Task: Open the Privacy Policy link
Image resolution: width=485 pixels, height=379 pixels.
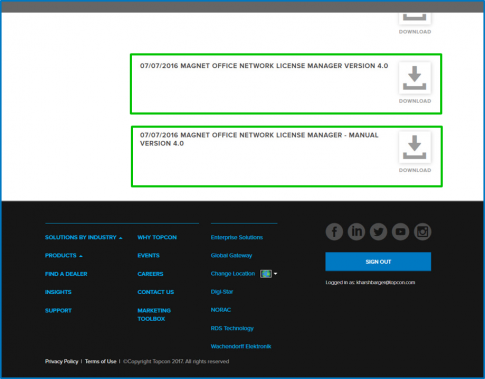Action: (x=62, y=361)
